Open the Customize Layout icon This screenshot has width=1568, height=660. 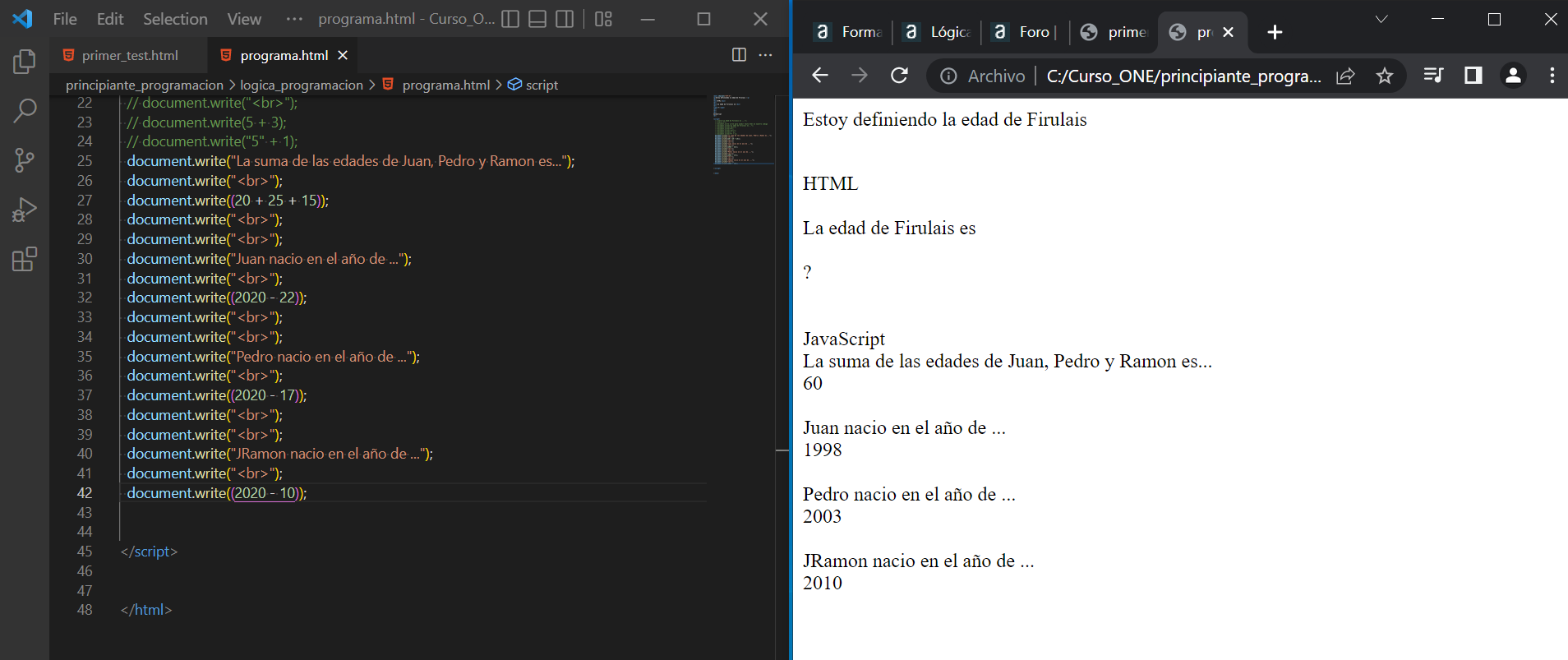604,19
